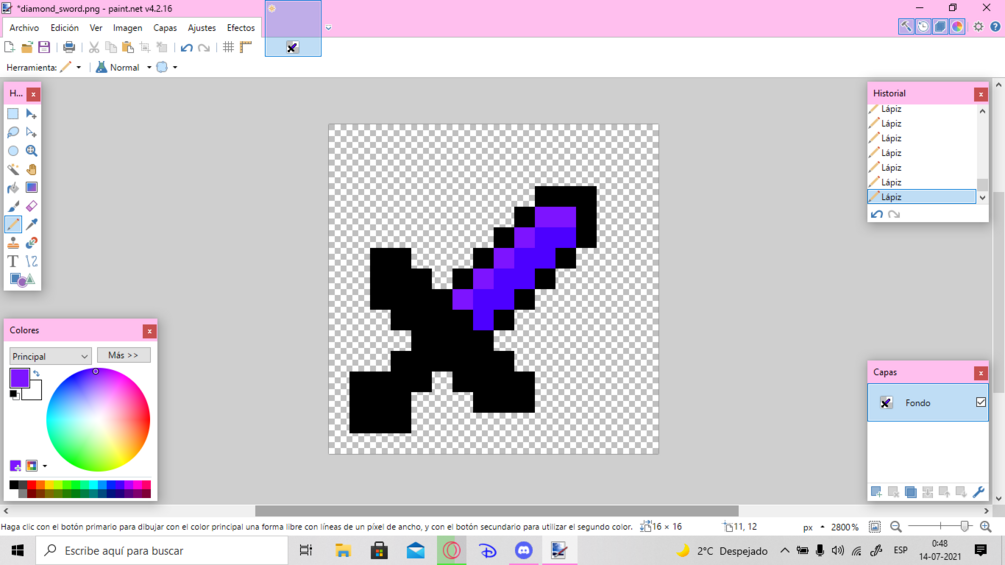Screen dimensions: 1005x565
Task: Select the Color Picker eyedropper tool
Action: (31, 224)
